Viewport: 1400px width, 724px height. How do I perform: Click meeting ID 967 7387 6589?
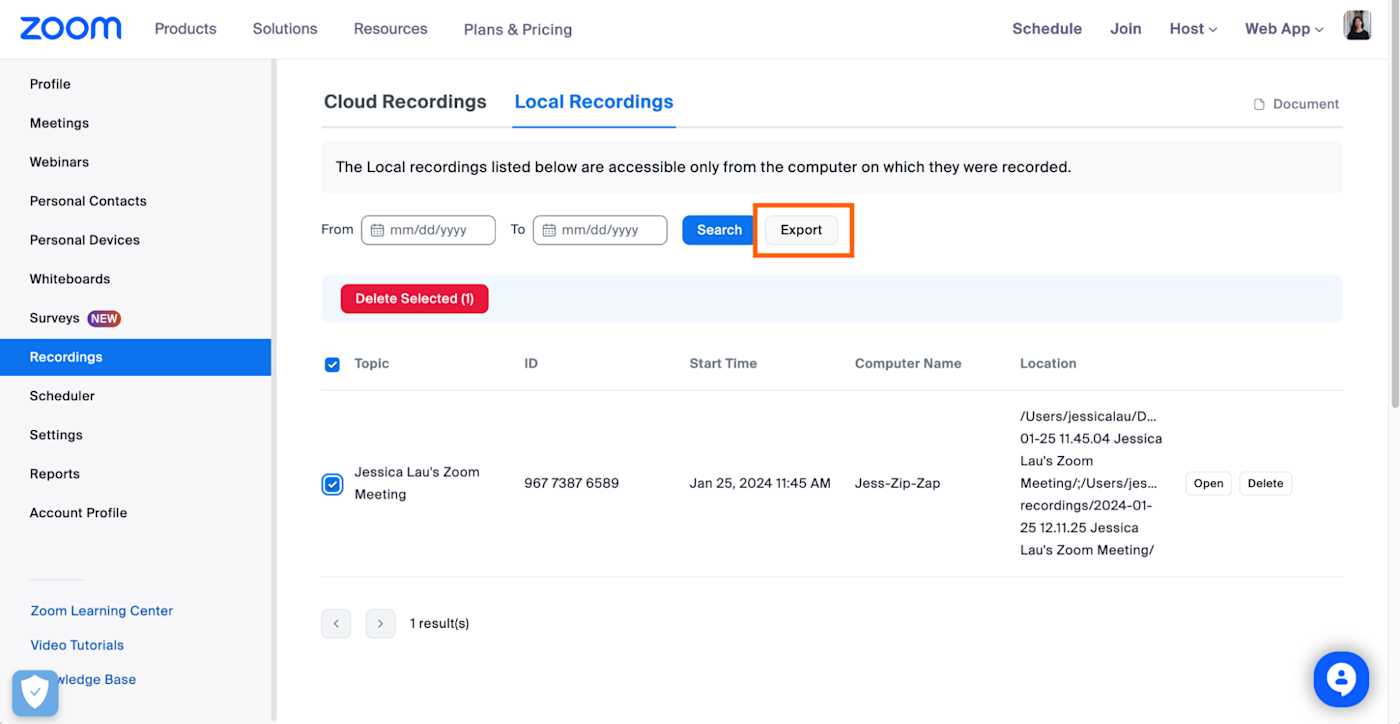click(571, 483)
